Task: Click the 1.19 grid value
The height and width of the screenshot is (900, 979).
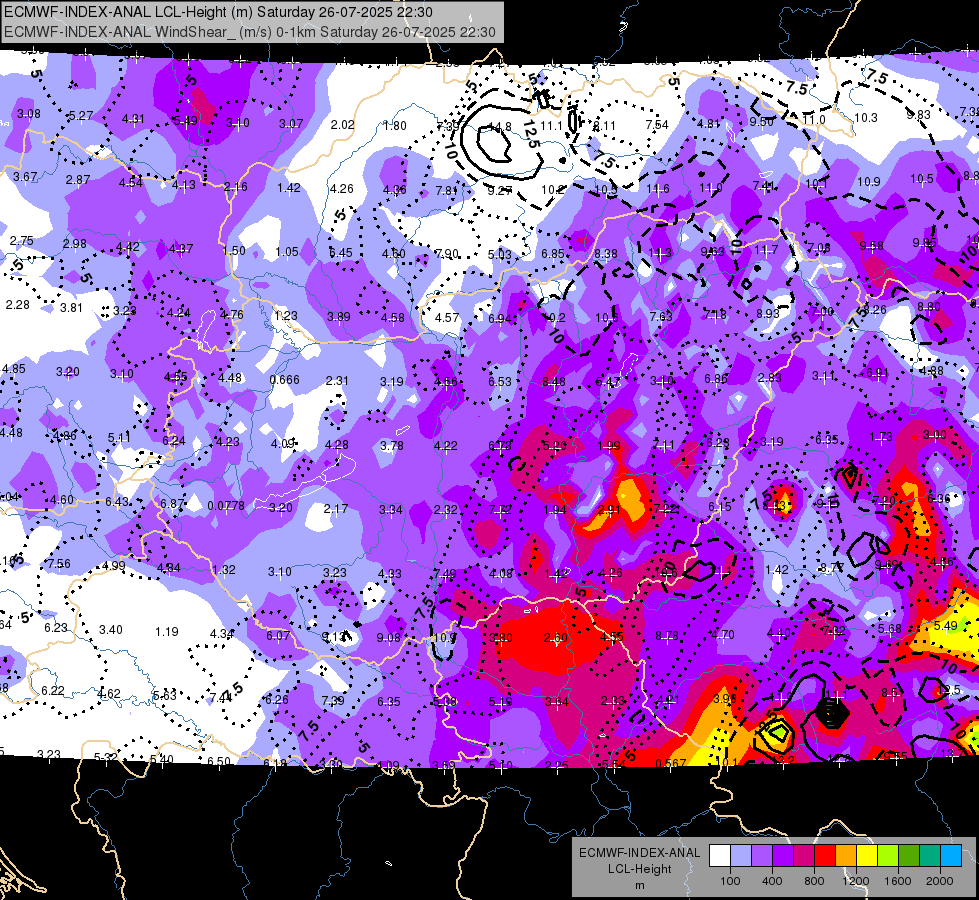Action: coord(167,632)
